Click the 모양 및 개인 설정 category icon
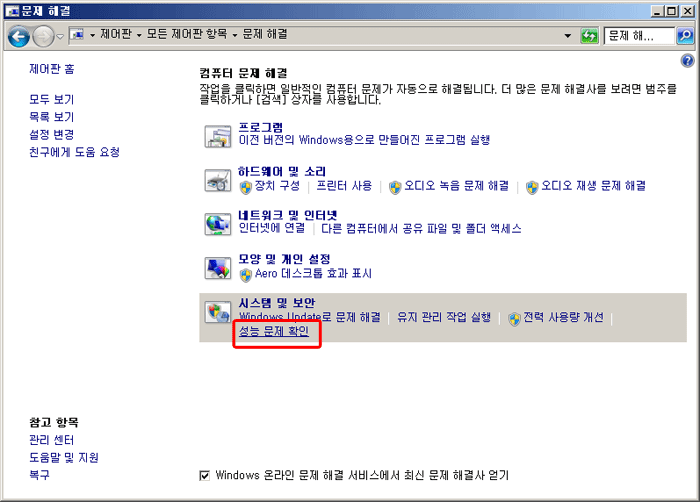The height and width of the screenshot is (502, 700). pos(218,268)
